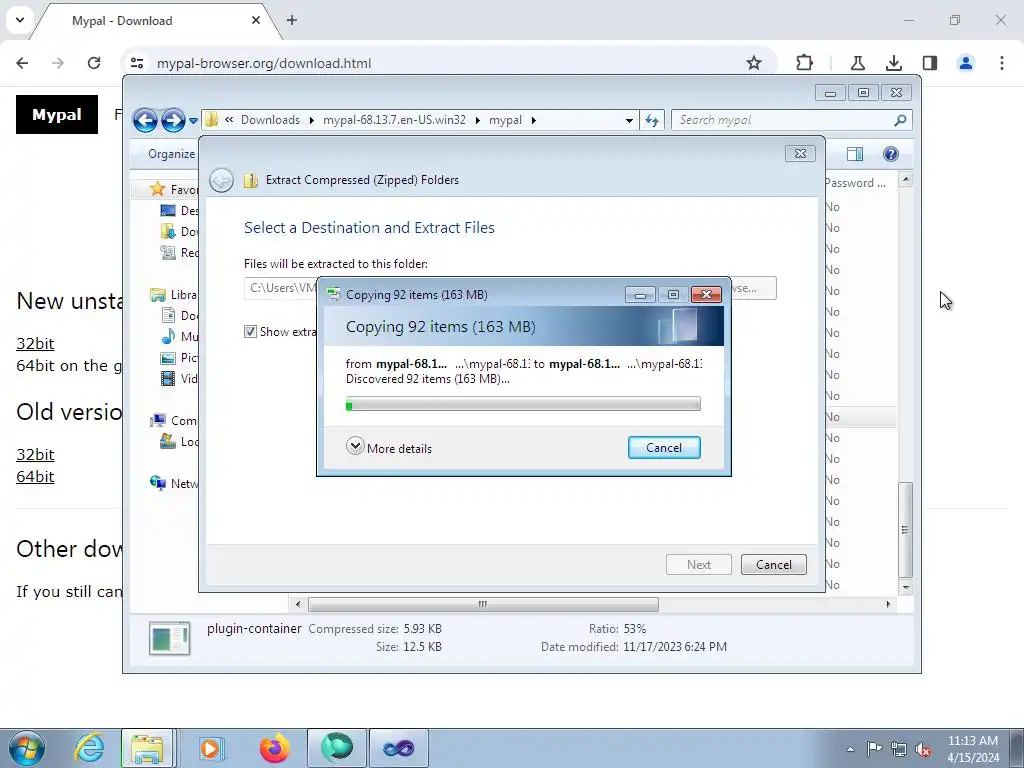Open the Organize menu in Explorer
The width and height of the screenshot is (1024, 768).
click(x=171, y=154)
